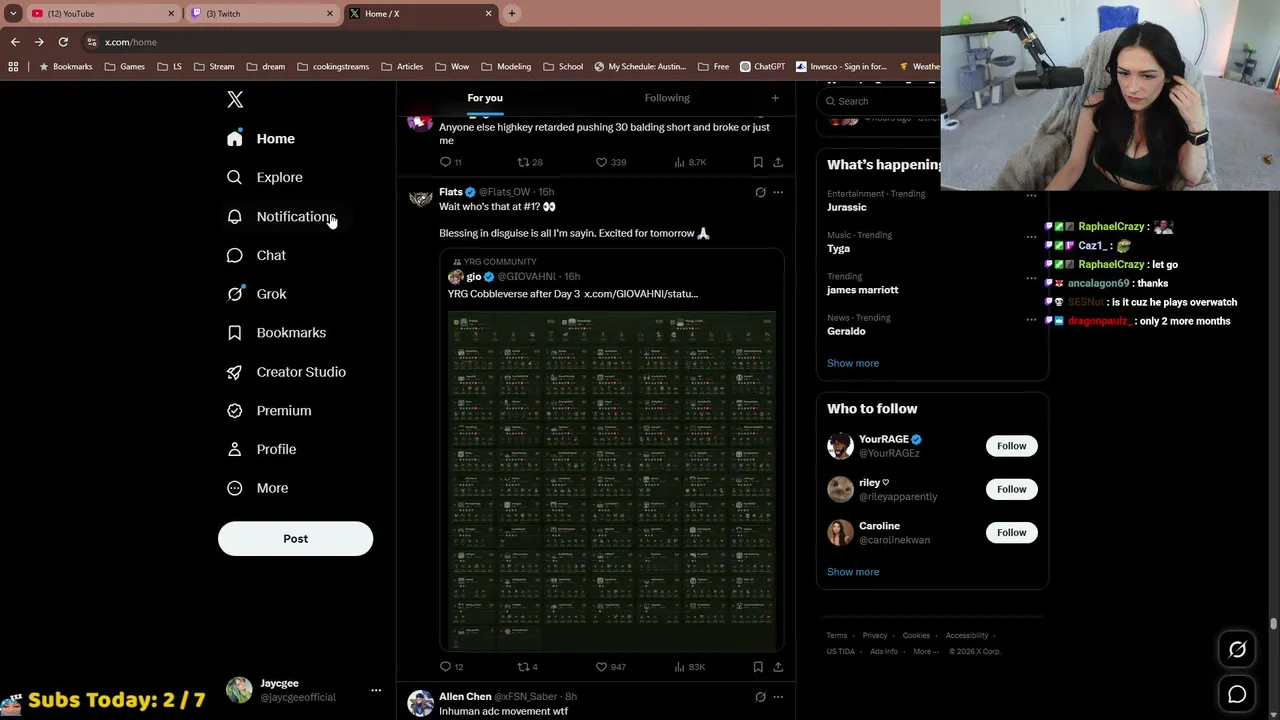The height and width of the screenshot is (720, 1280).
Task: Open more options on the Flats tweet
Action: (778, 192)
